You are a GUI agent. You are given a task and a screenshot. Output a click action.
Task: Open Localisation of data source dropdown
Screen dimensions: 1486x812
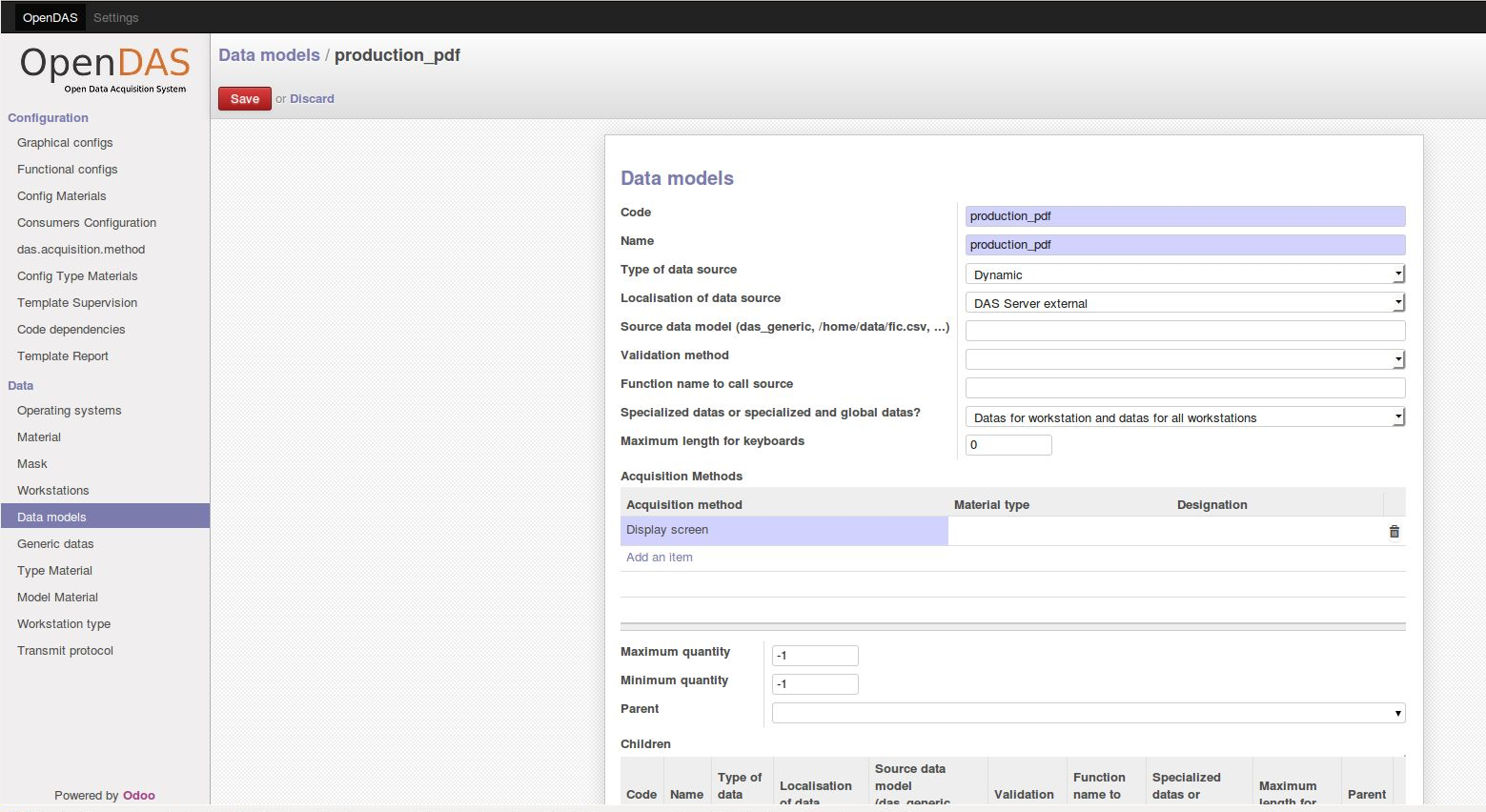coord(1185,303)
